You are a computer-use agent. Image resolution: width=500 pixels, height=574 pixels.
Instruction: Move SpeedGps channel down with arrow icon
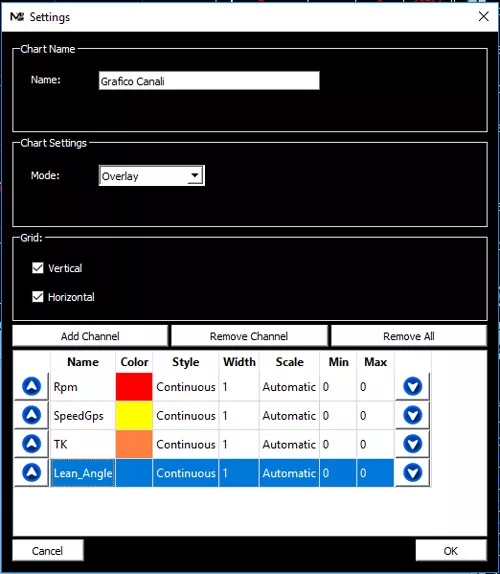coord(413,415)
